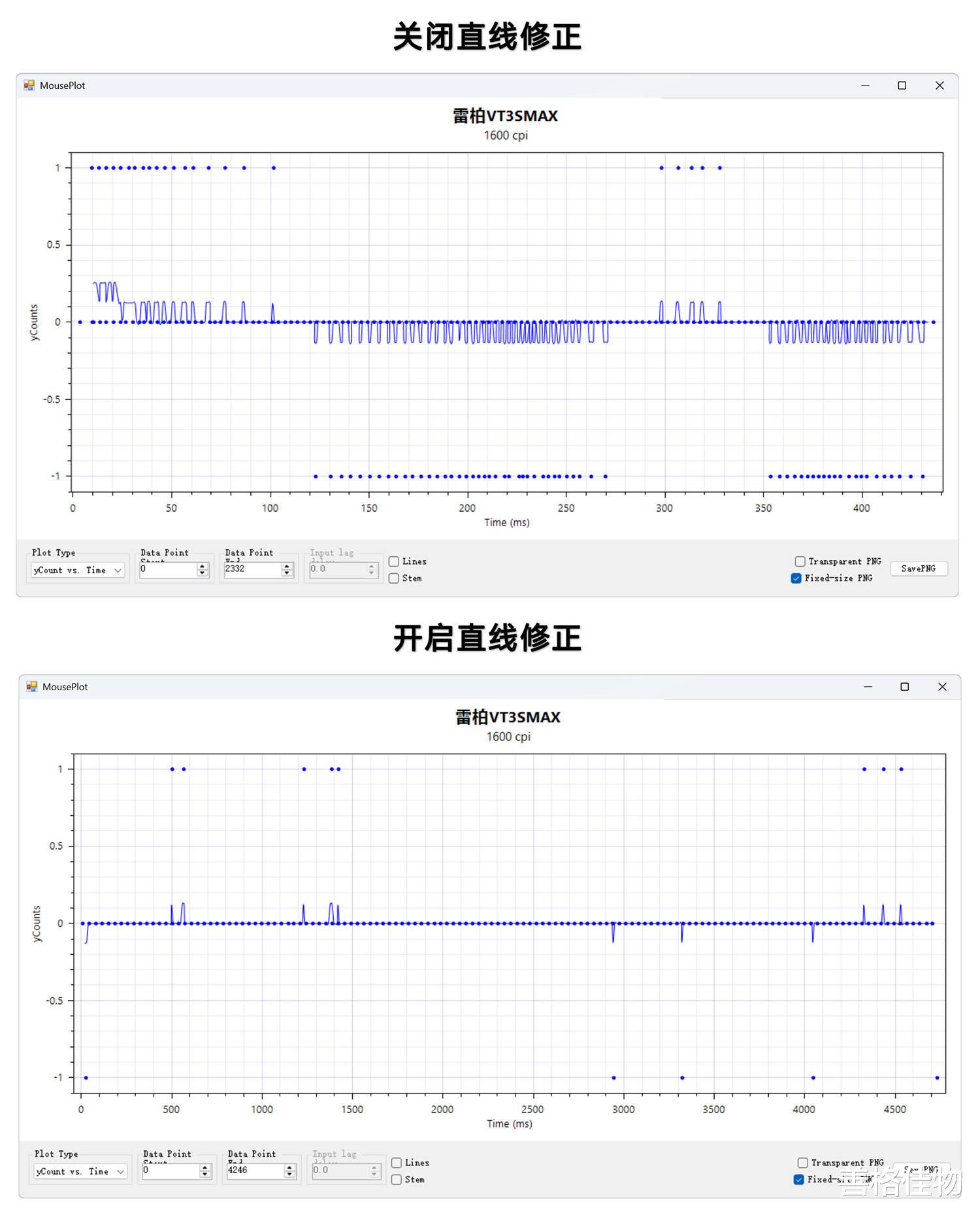Screen dimensions: 980x1217
Task: Click Time (ms) axis label in top chart
Action: pyautogui.click(x=507, y=522)
